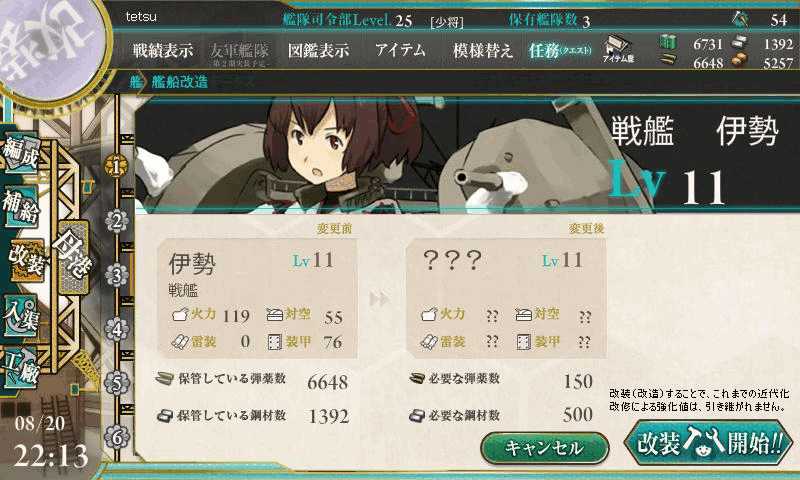Select ship slot marker 4

pos(117,330)
